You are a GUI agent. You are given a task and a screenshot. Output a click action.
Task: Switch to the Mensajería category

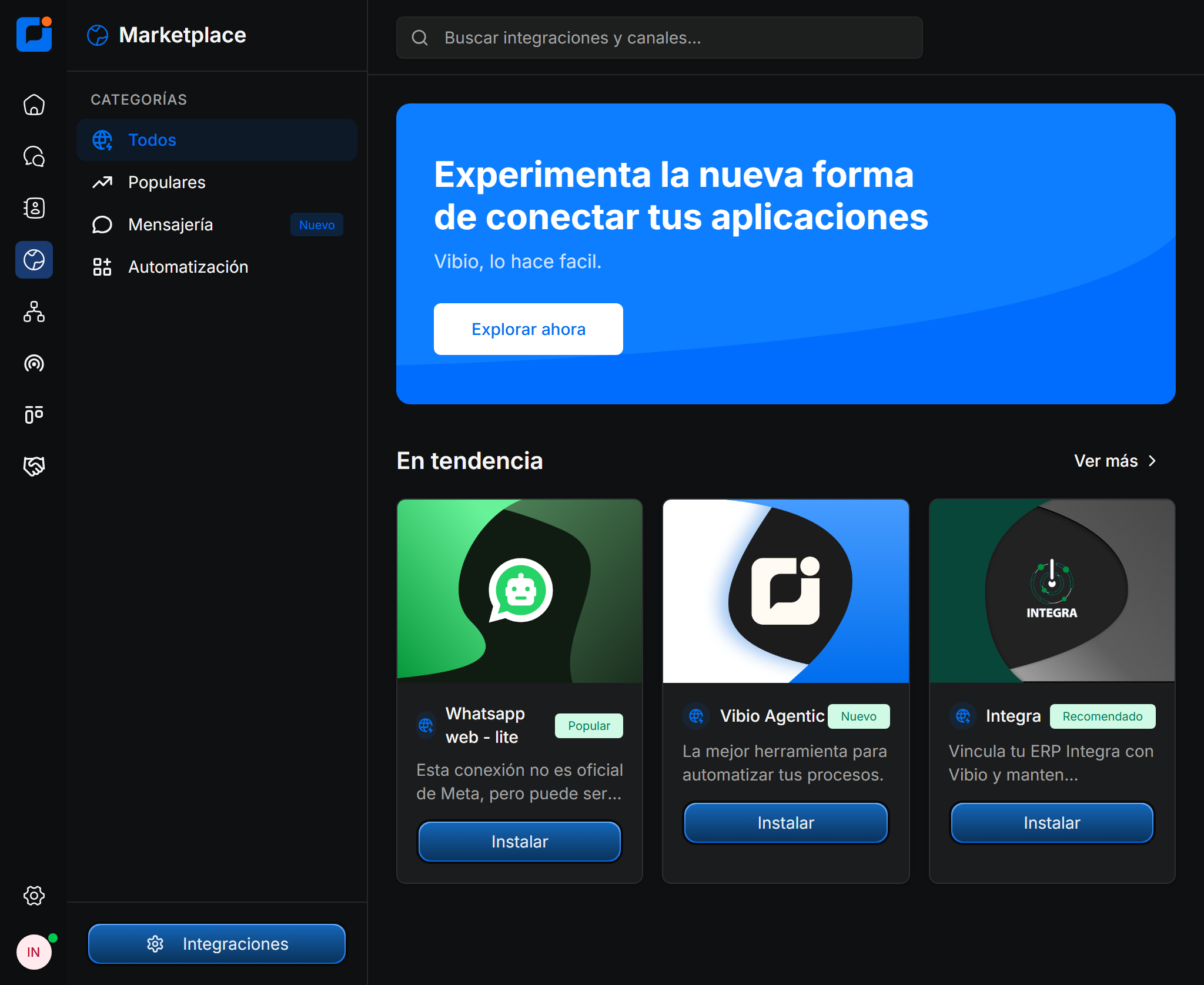click(170, 224)
